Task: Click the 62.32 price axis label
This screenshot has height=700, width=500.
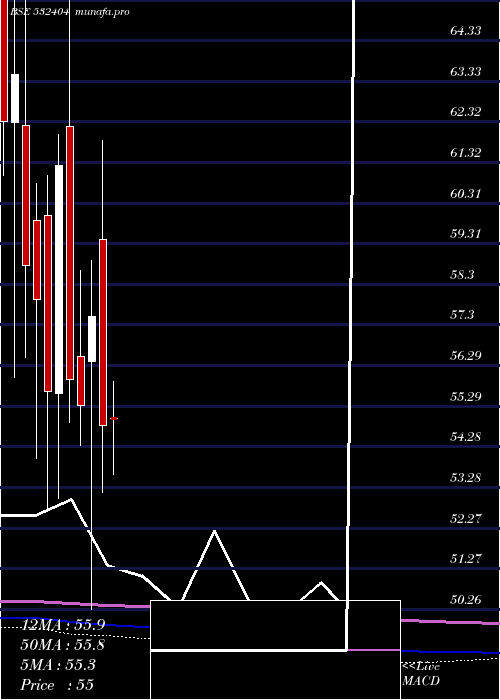Action: coord(466,112)
